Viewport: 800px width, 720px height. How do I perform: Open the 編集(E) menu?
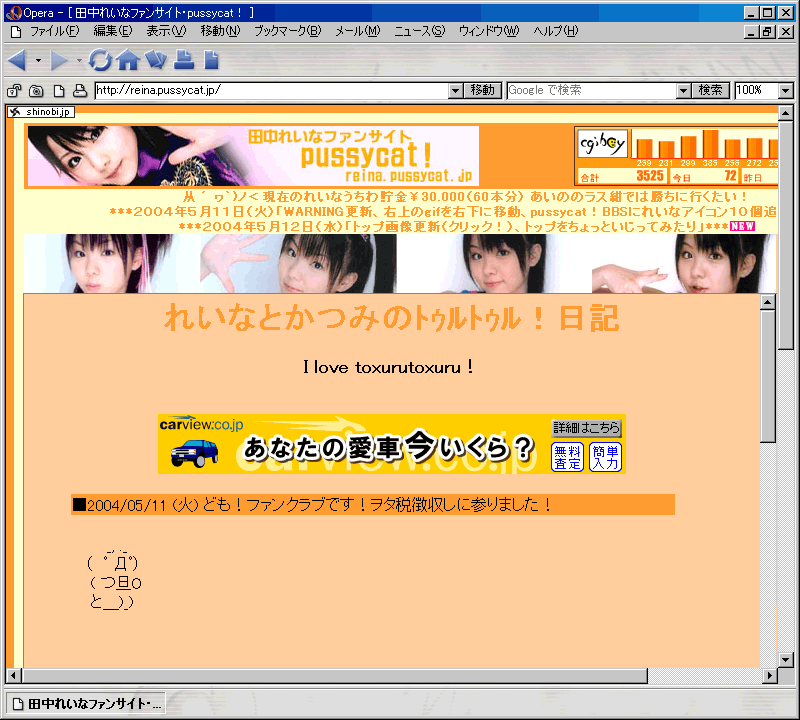(x=113, y=31)
